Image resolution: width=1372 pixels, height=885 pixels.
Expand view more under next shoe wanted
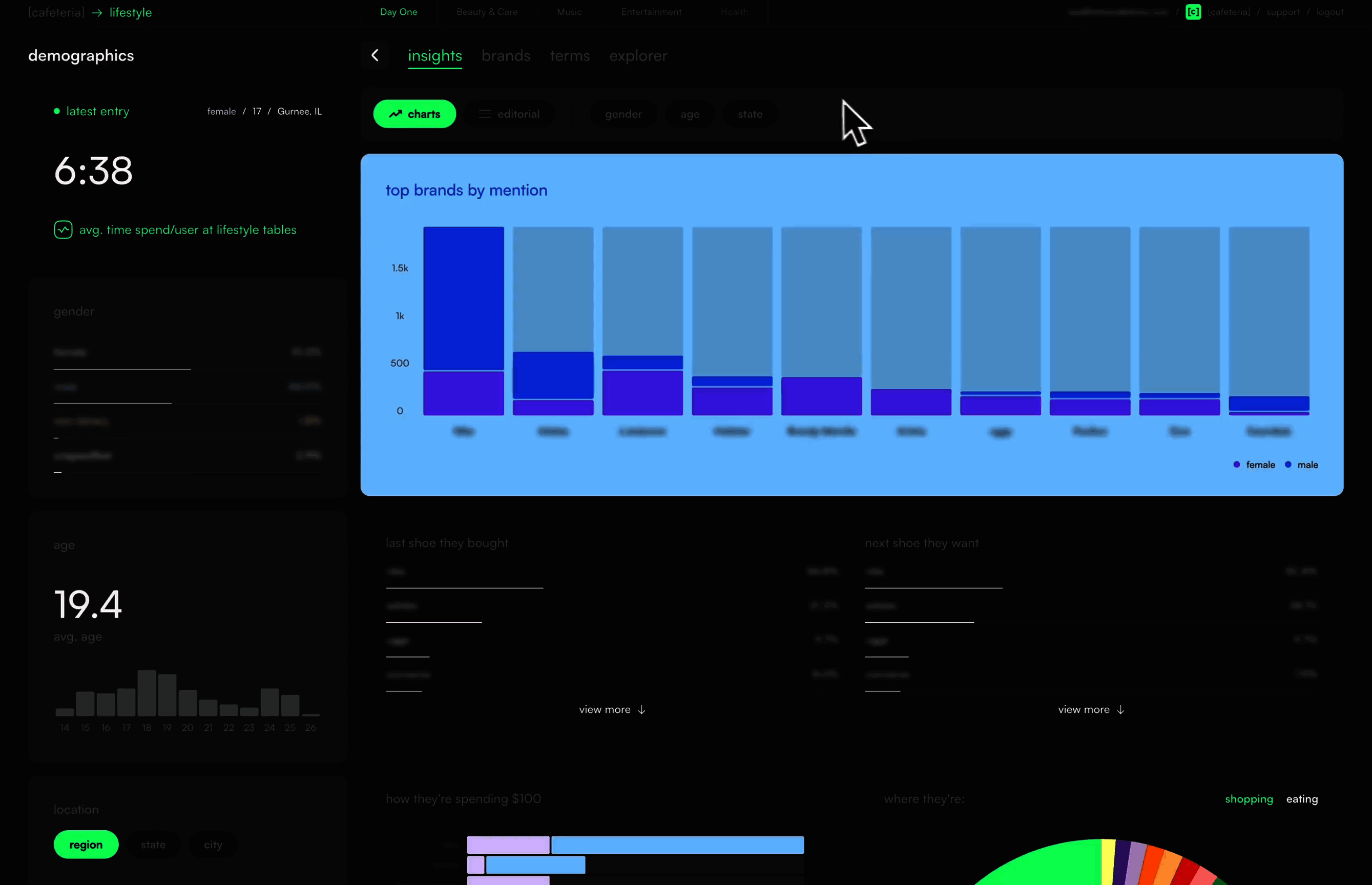(x=1090, y=710)
